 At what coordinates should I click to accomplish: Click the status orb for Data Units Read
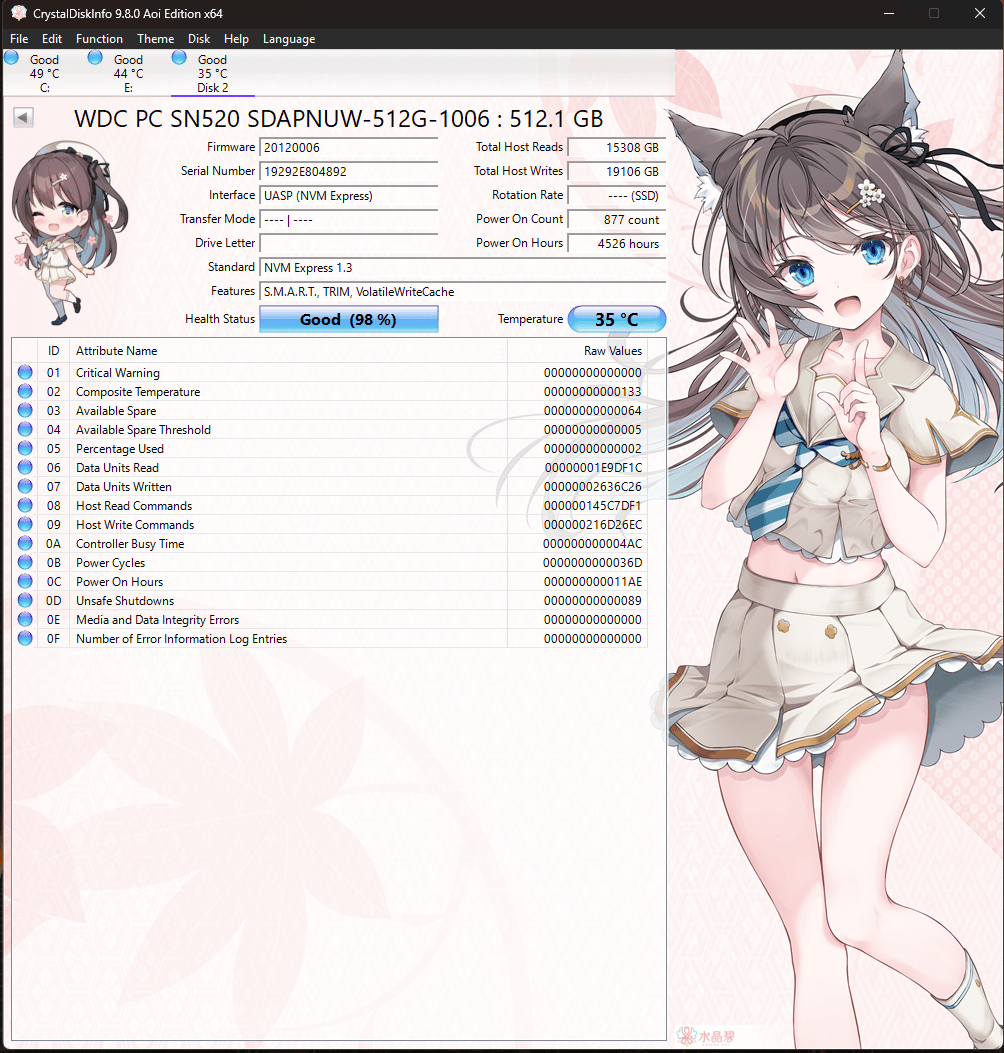26,467
